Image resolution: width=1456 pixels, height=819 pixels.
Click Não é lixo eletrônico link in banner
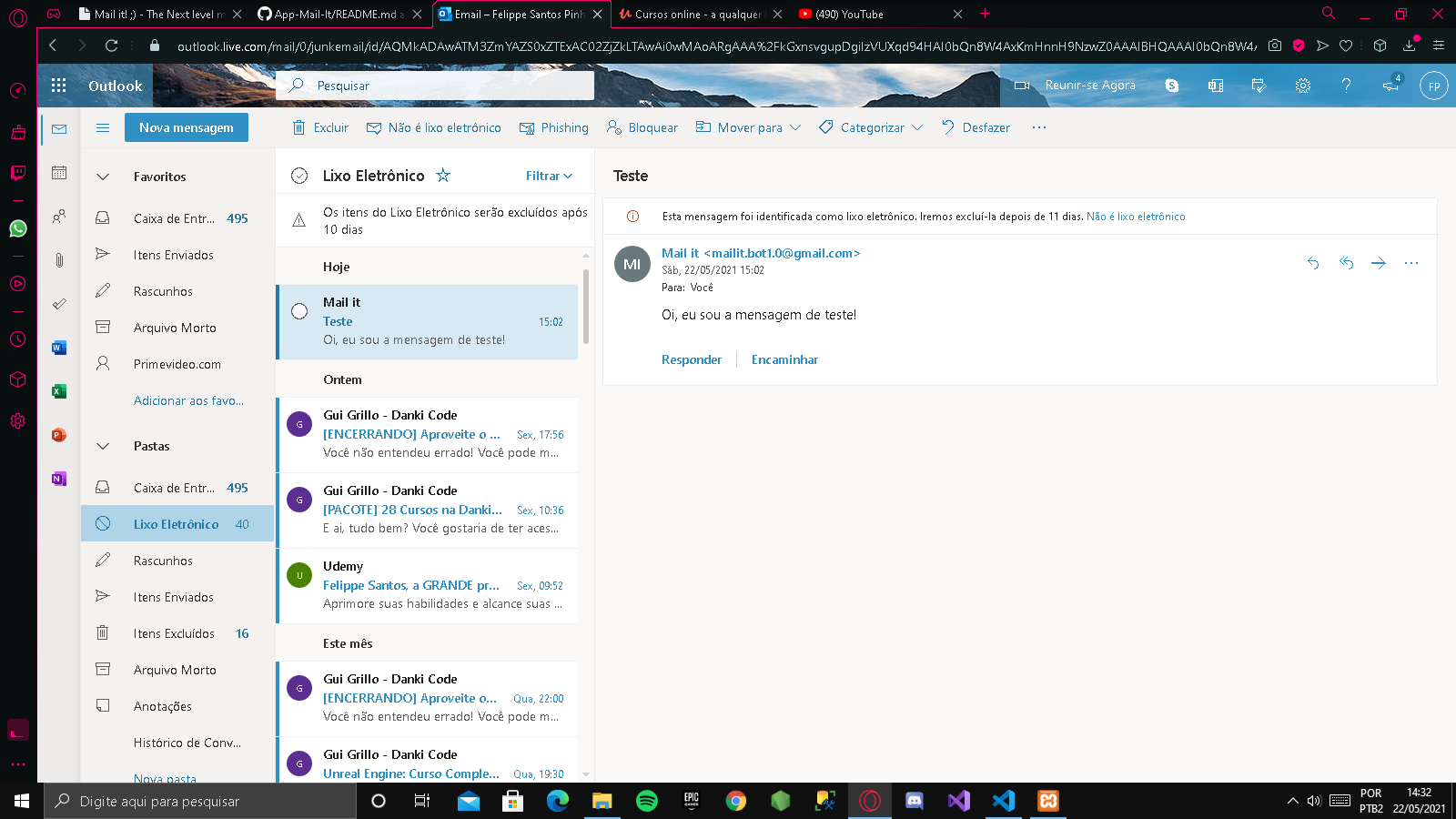(1136, 217)
